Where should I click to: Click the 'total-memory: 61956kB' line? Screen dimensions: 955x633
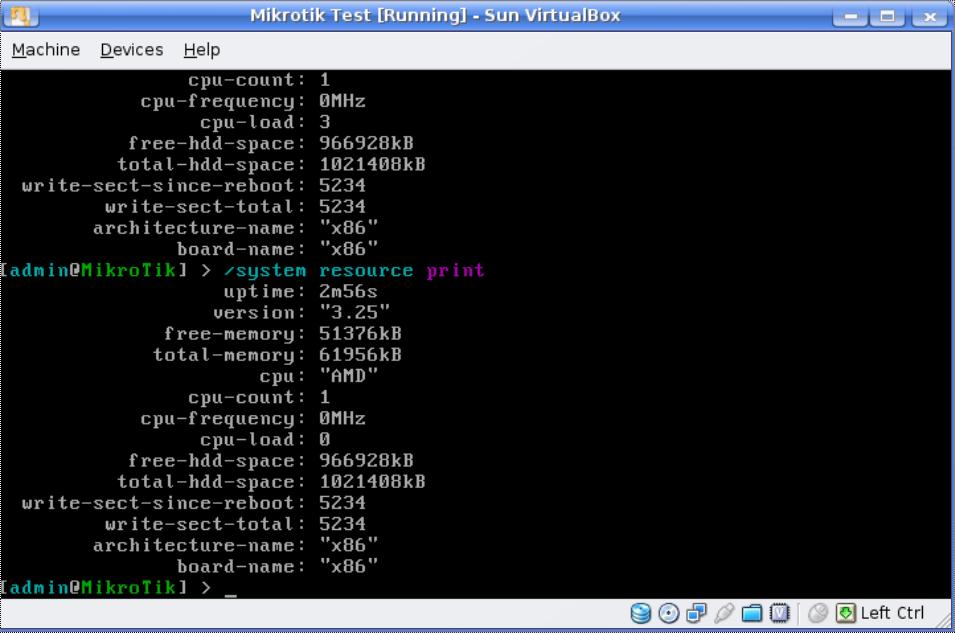tap(277, 355)
